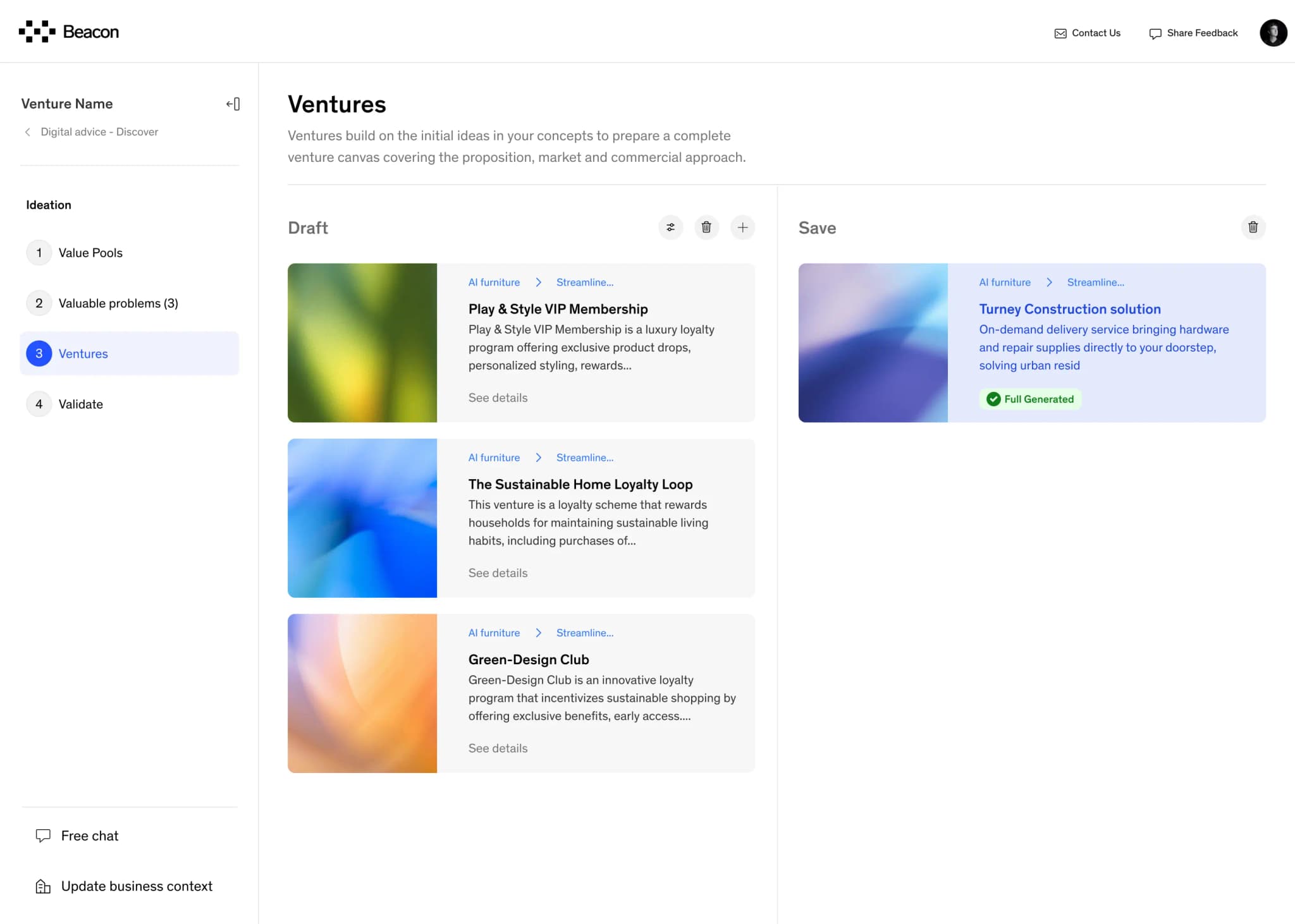Click AI furniture breadcrumb on Play & Style card
The width and height of the screenshot is (1295, 924).
coord(494,283)
